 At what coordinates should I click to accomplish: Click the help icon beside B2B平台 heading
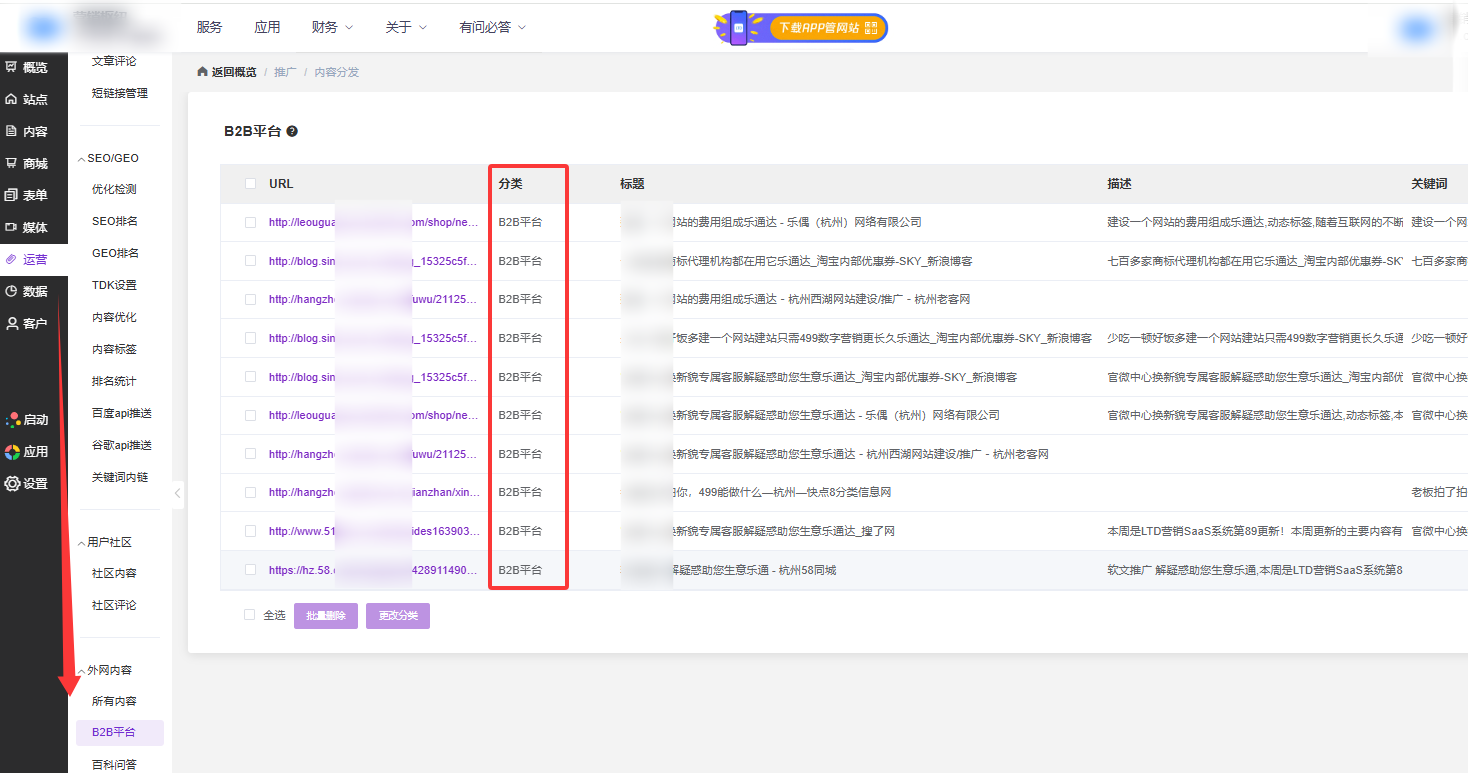(292, 131)
